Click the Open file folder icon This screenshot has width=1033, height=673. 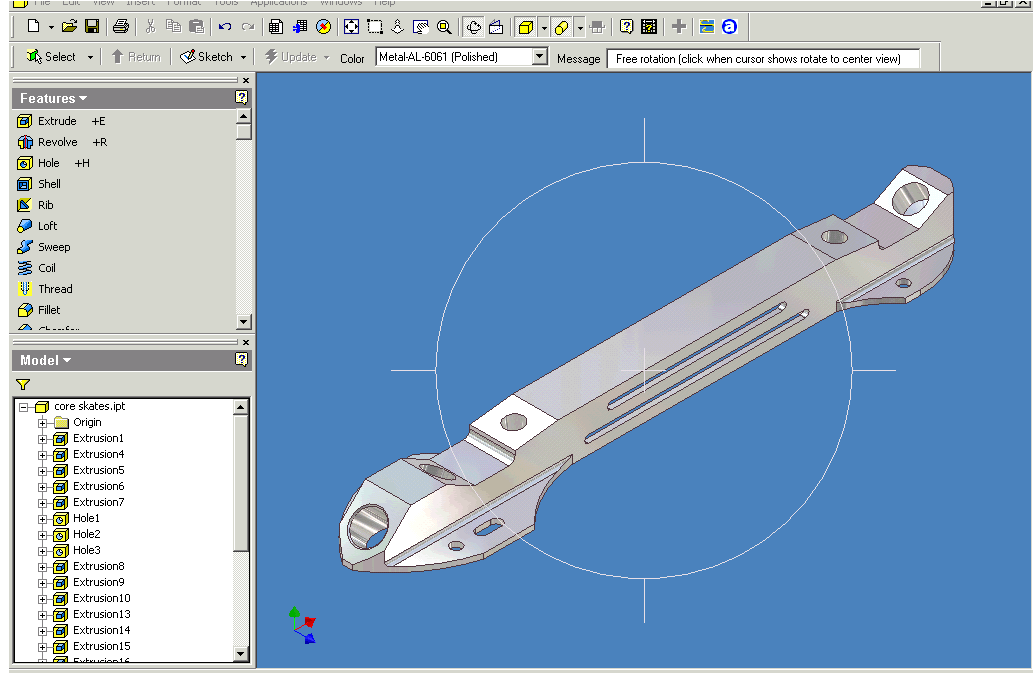(69, 26)
